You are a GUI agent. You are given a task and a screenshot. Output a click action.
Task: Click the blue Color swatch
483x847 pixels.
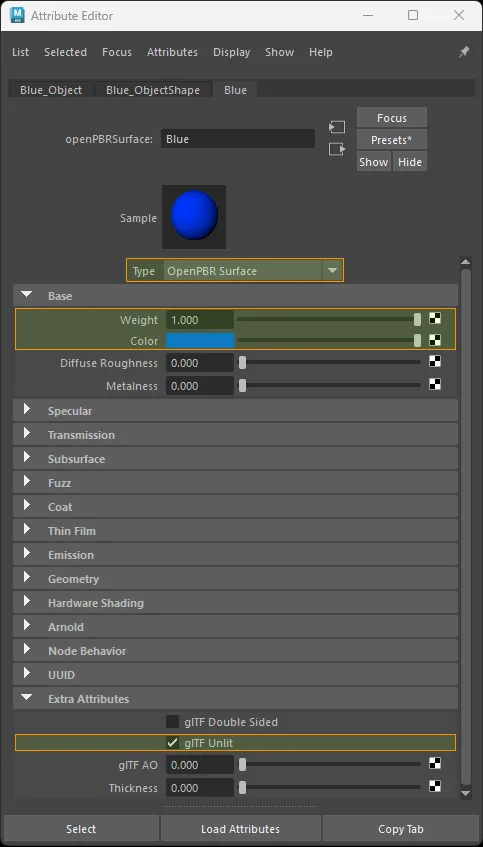tap(200, 341)
